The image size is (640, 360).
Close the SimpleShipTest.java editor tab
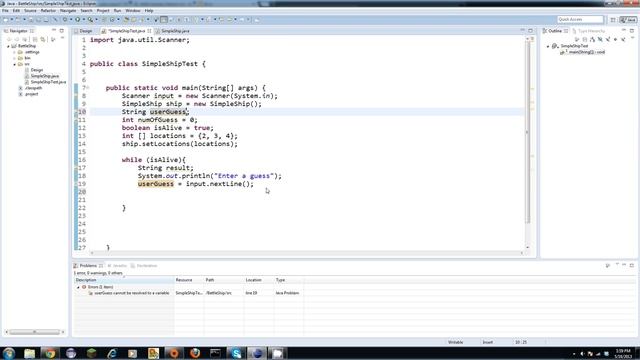149,31
